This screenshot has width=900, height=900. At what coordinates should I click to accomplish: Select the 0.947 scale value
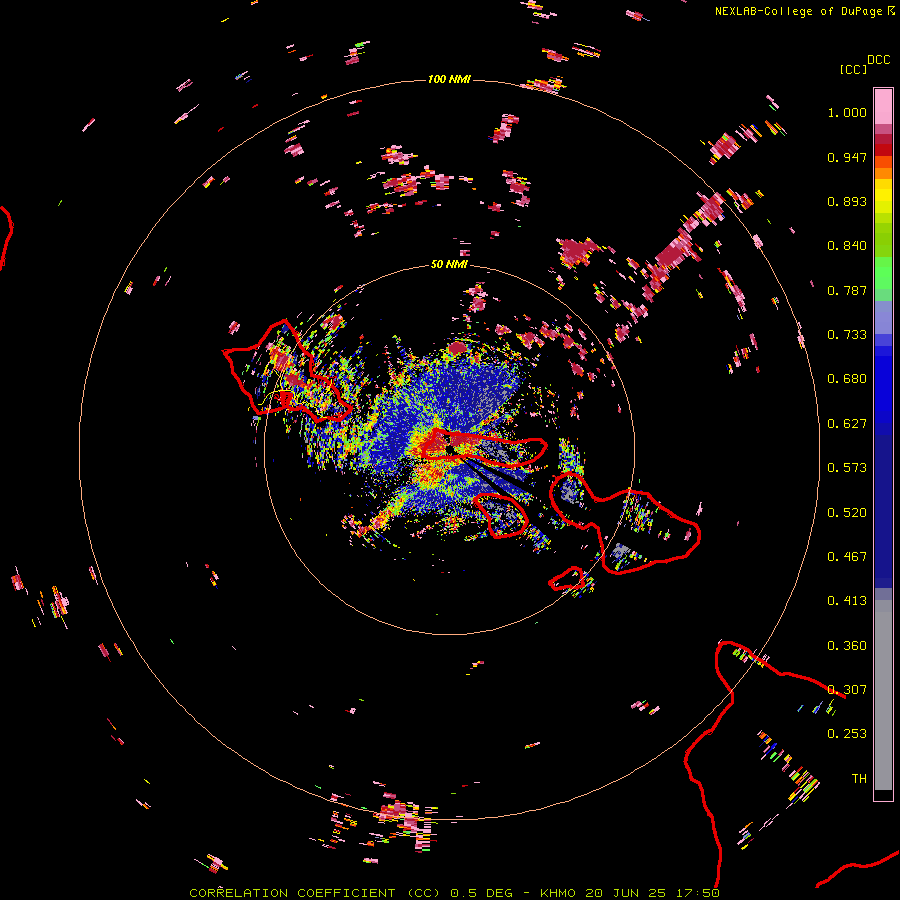coord(847,157)
